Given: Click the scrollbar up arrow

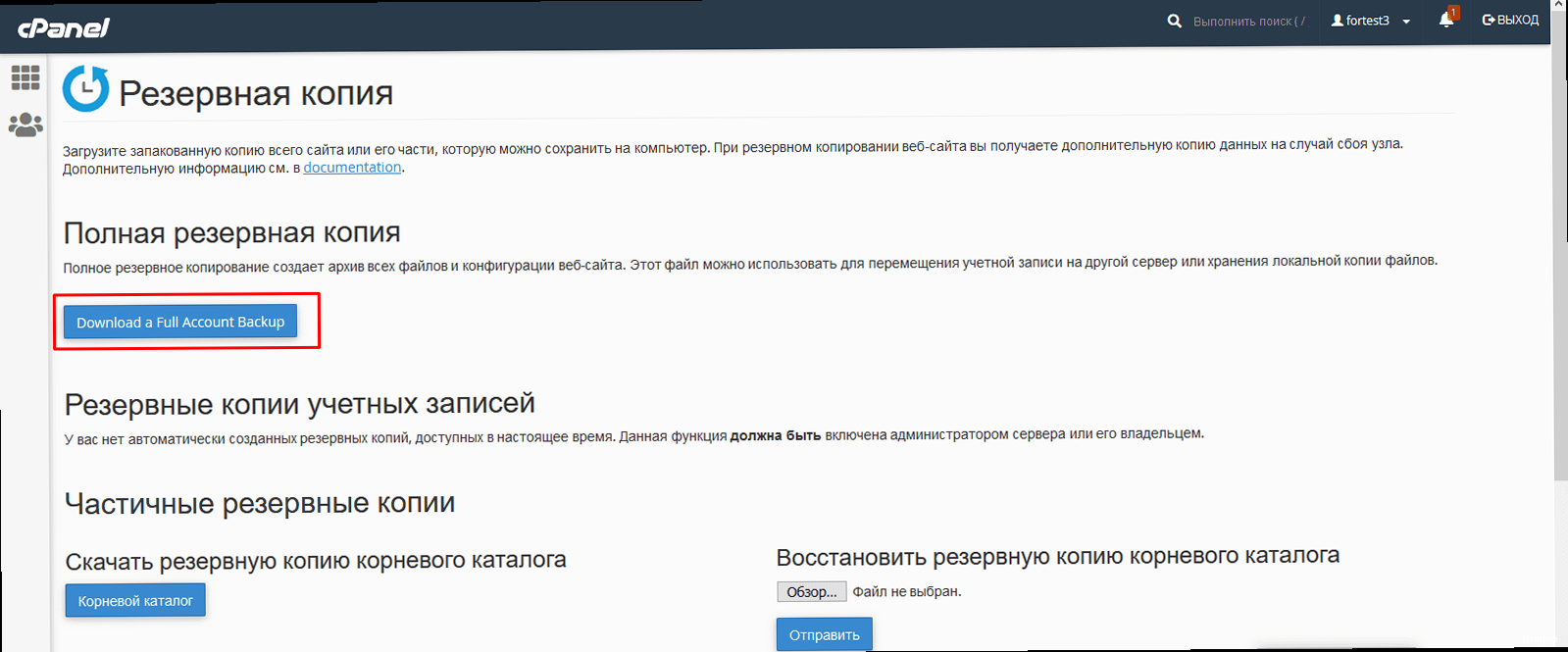Looking at the screenshot, I should tap(1560, 6).
